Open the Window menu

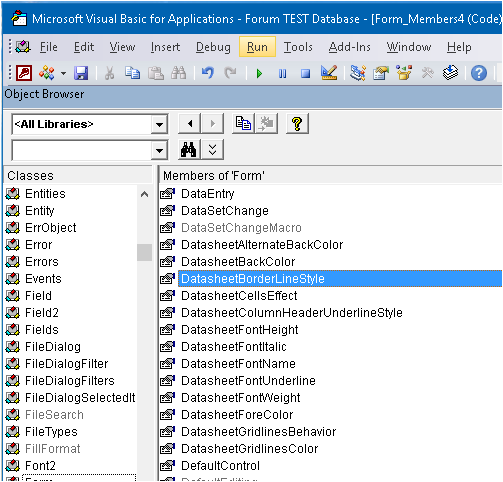click(409, 47)
